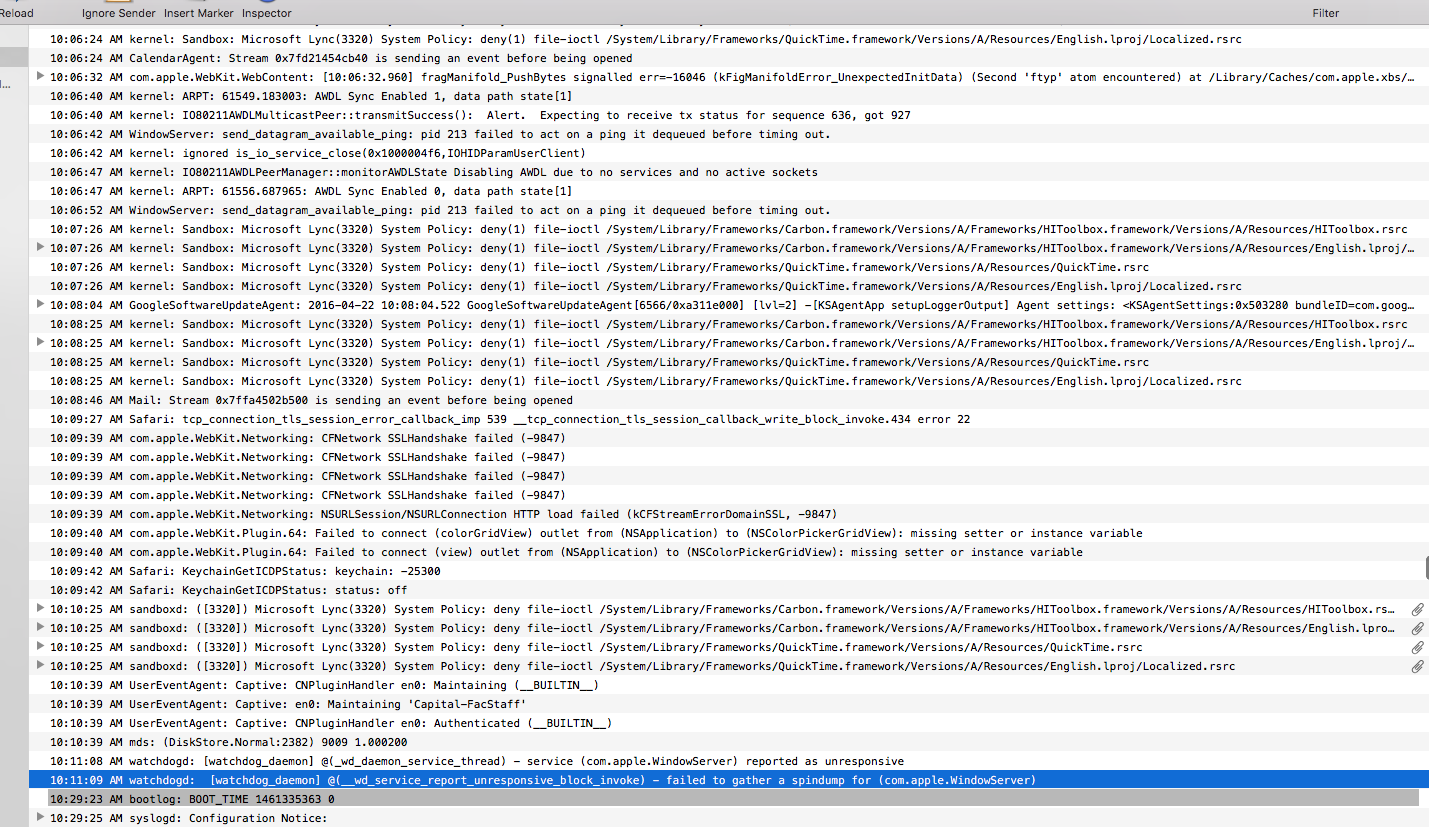
Task: Click Ignore Sender in the toolbar
Action: (118, 13)
